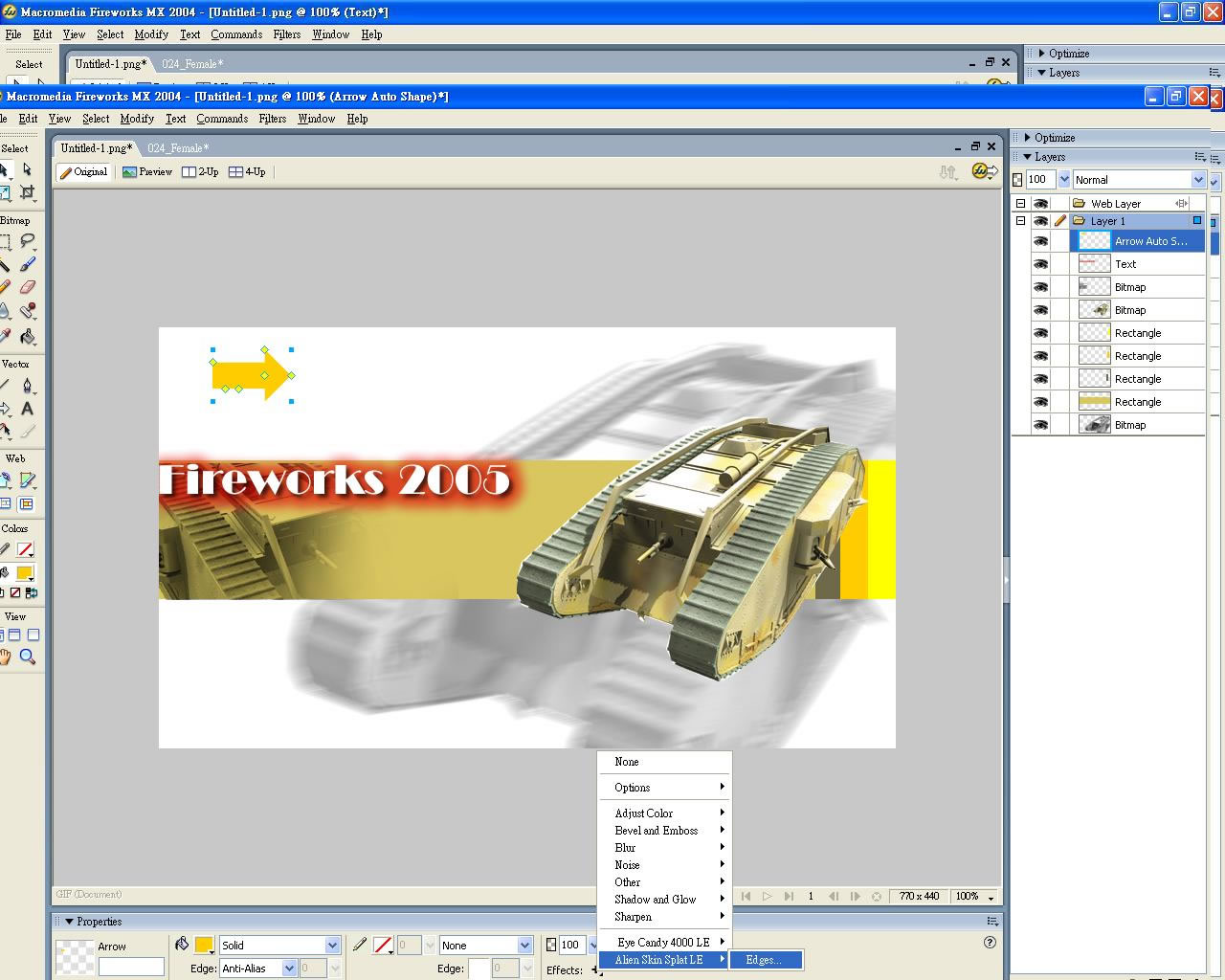Select the Eraser tool
The width and height of the screenshot is (1225, 980).
pos(27,287)
